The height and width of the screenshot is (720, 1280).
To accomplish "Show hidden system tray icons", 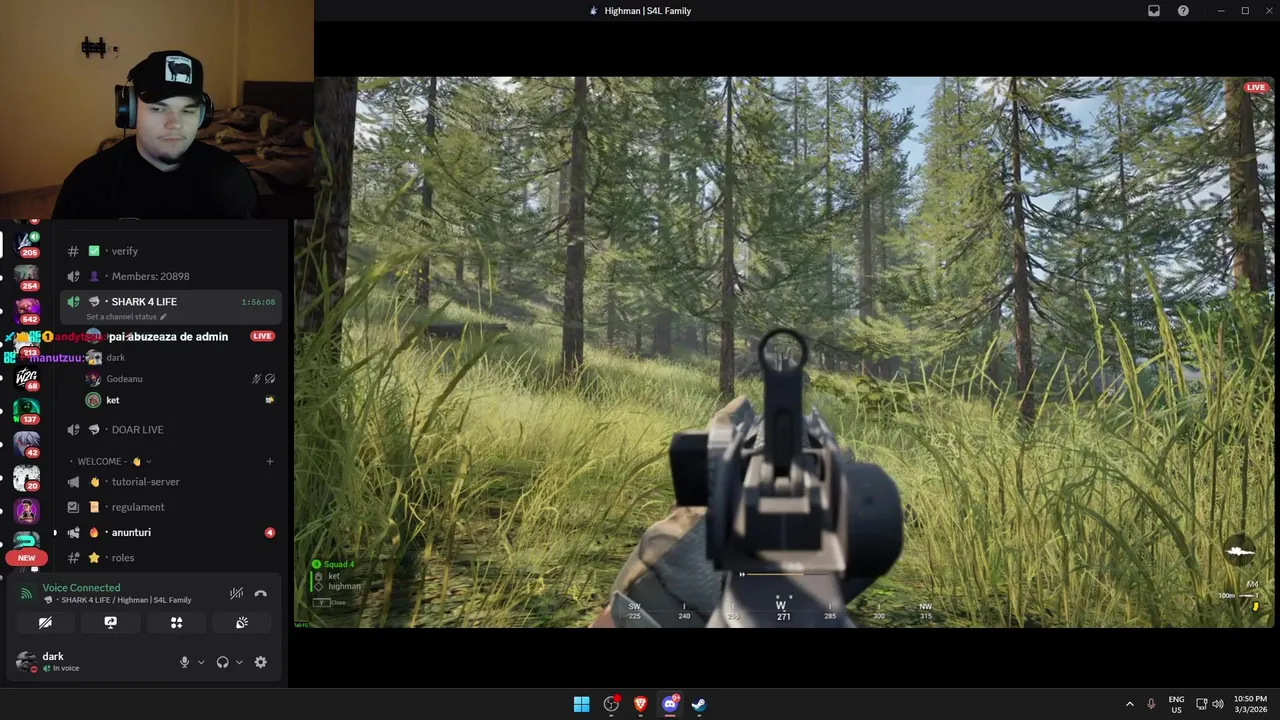I will point(1130,704).
